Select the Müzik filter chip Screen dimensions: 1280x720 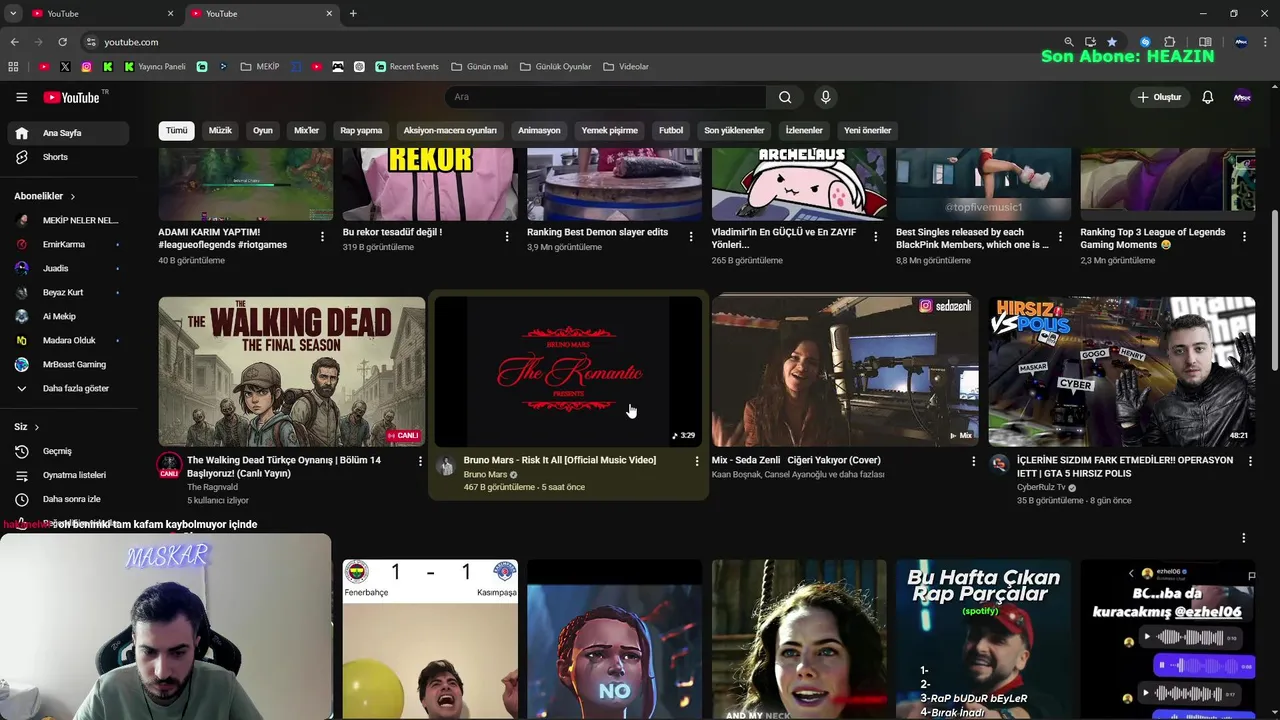point(220,130)
